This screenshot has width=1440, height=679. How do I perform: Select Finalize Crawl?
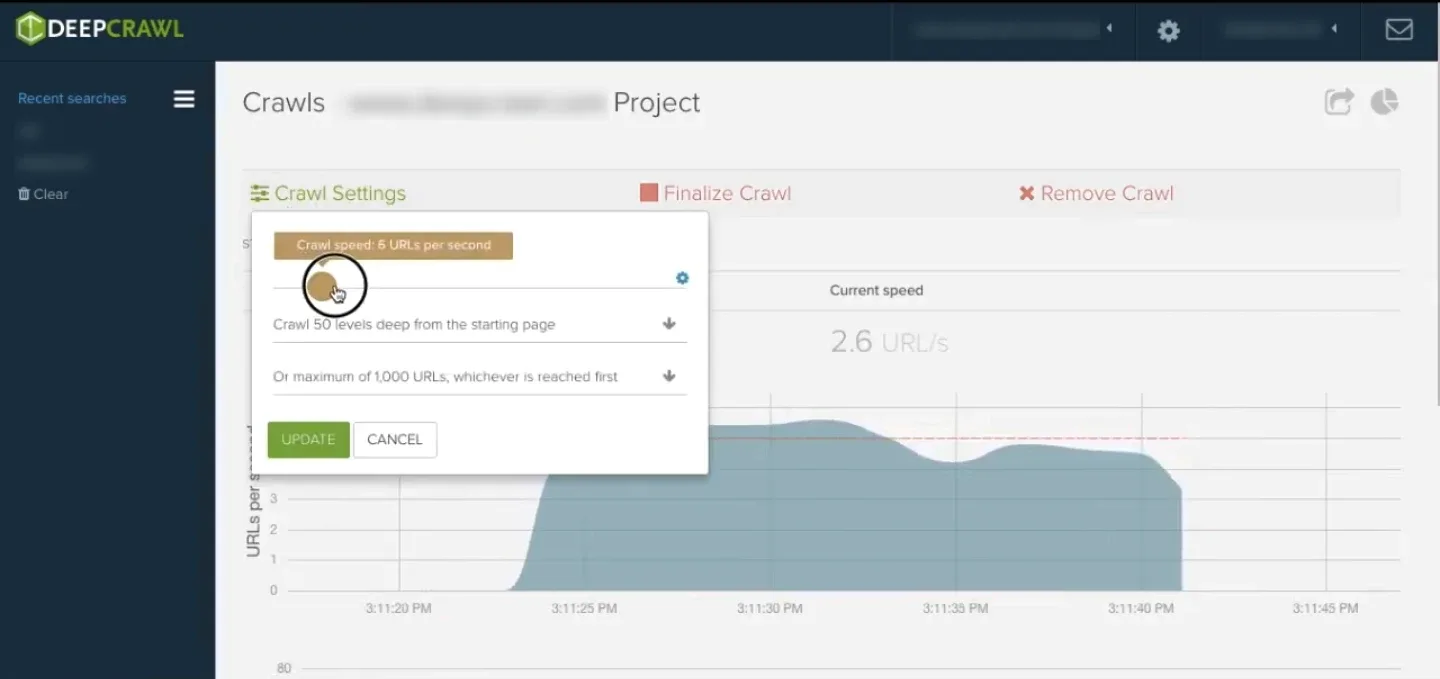[715, 193]
